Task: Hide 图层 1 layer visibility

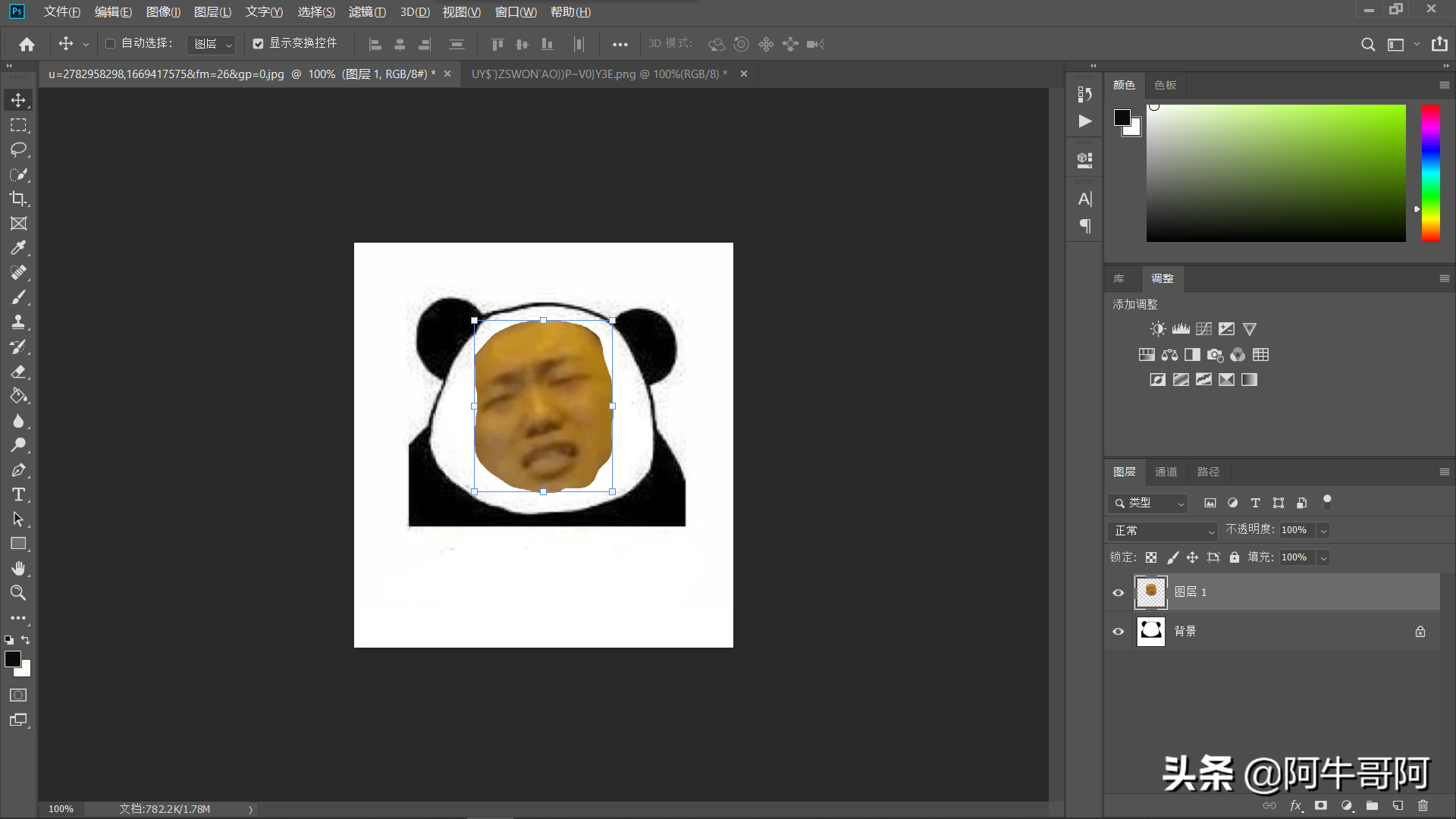Action: [x=1118, y=592]
